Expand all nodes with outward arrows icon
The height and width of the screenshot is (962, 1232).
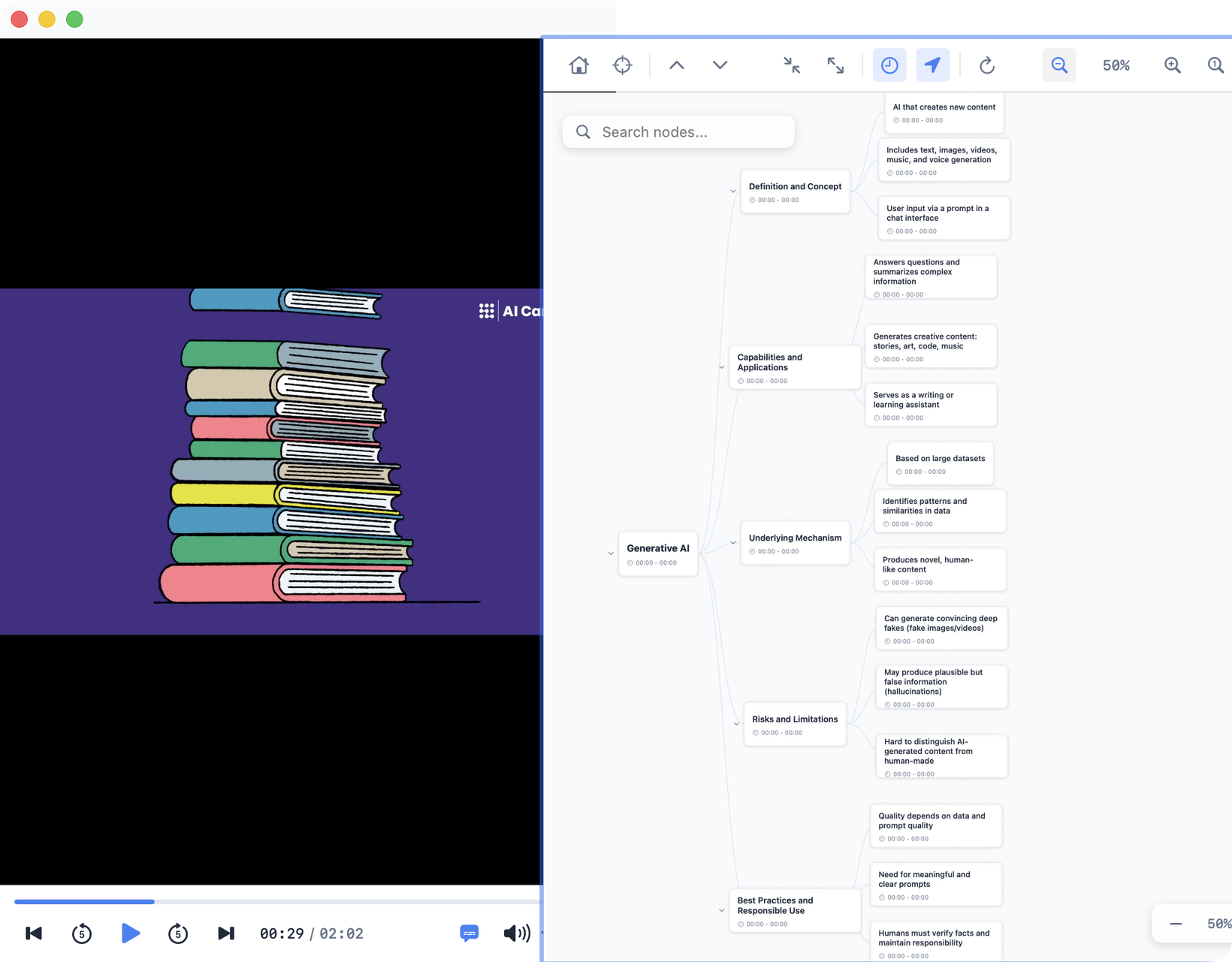point(835,65)
